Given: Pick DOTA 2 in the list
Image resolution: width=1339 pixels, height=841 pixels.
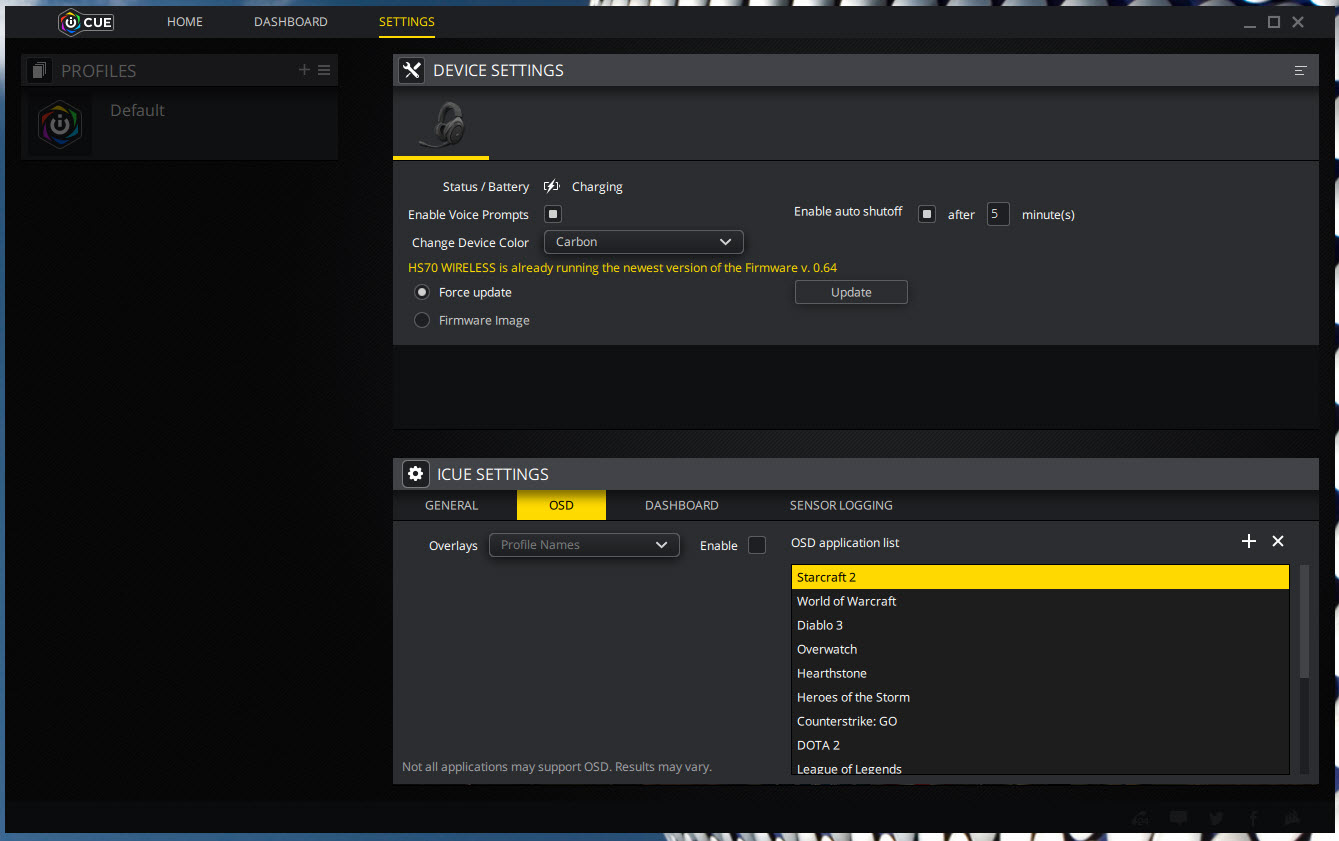Looking at the screenshot, I should [1040, 745].
